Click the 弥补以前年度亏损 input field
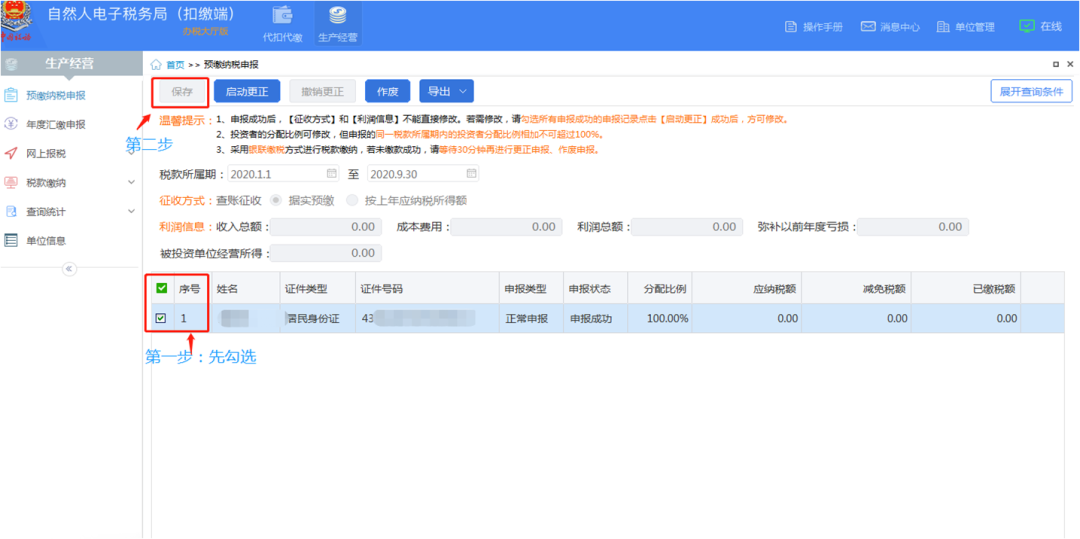Image resolution: width=1080 pixels, height=539 pixels. [x=913, y=226]
